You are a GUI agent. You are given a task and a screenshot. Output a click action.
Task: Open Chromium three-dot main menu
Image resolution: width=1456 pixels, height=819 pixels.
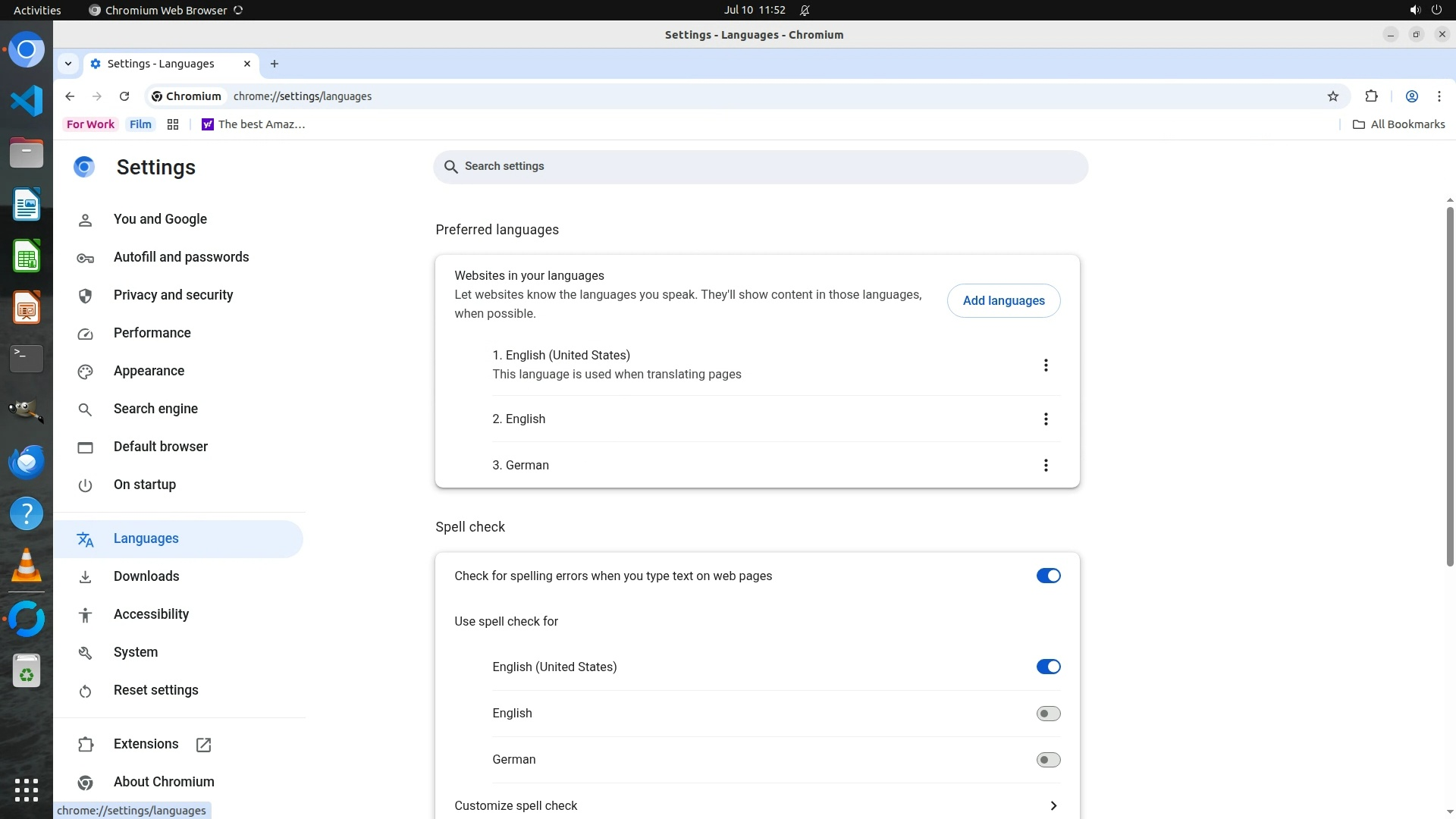pyautogui.click(x=1439, y=96)
